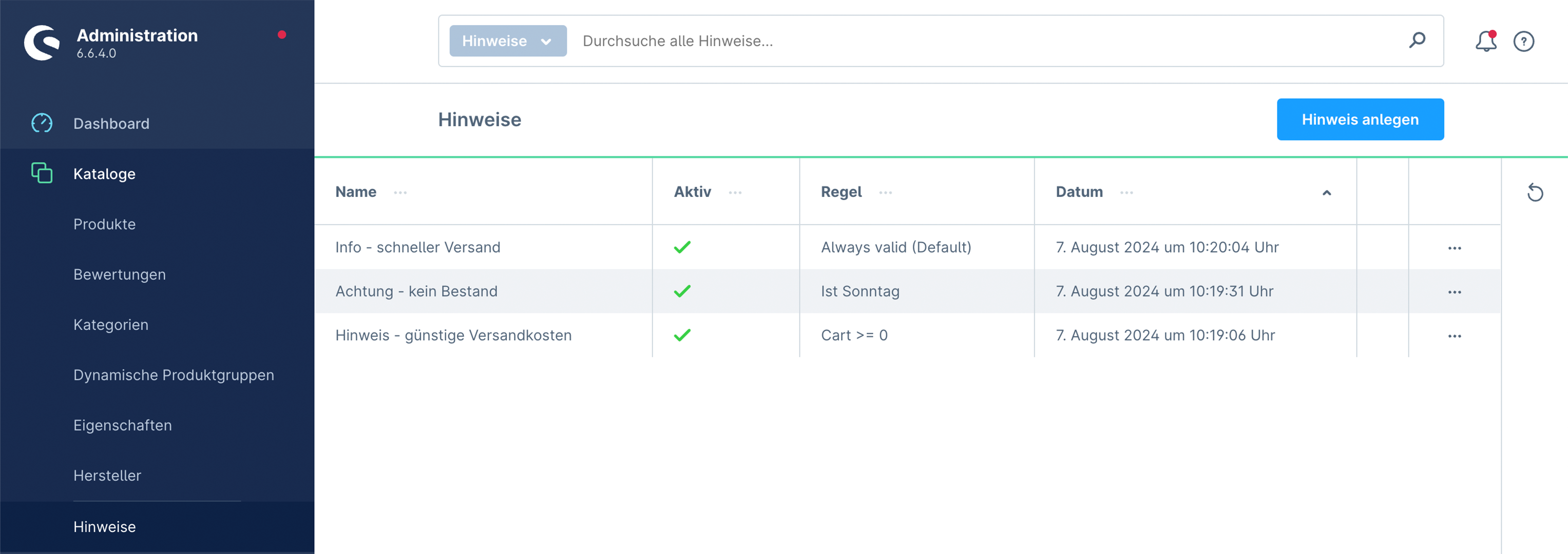Go to Bewertungen
1568x554 pixels.
coord(119,274)
